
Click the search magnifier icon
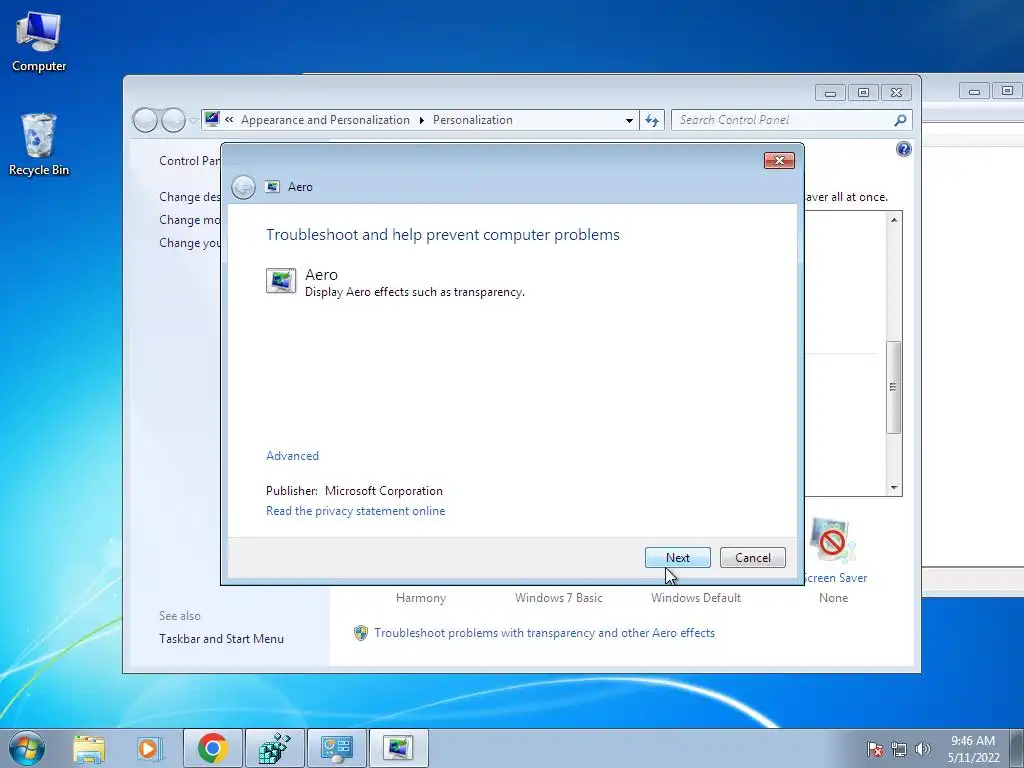pos(900,120)
